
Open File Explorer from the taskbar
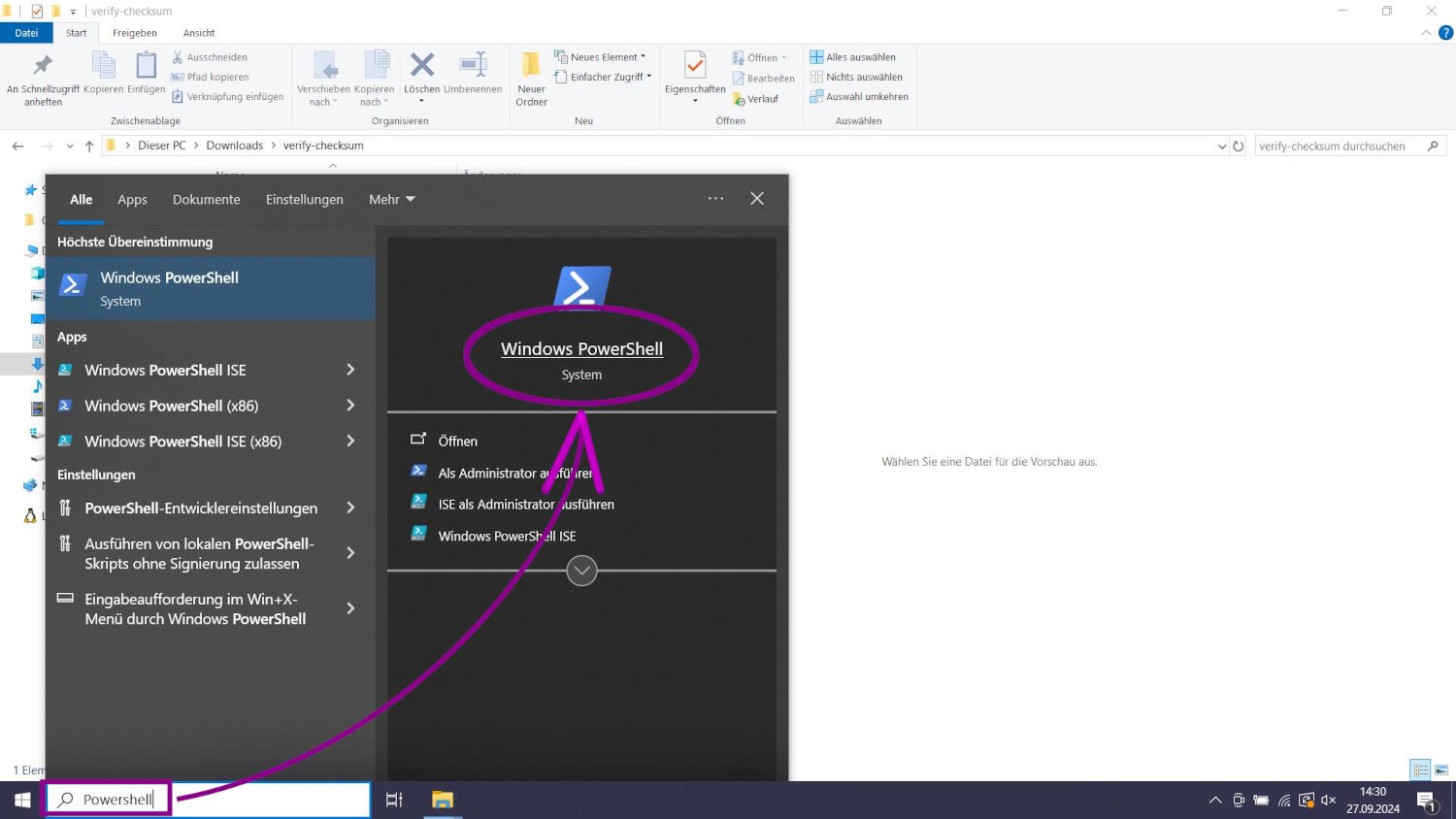(443, 800)
